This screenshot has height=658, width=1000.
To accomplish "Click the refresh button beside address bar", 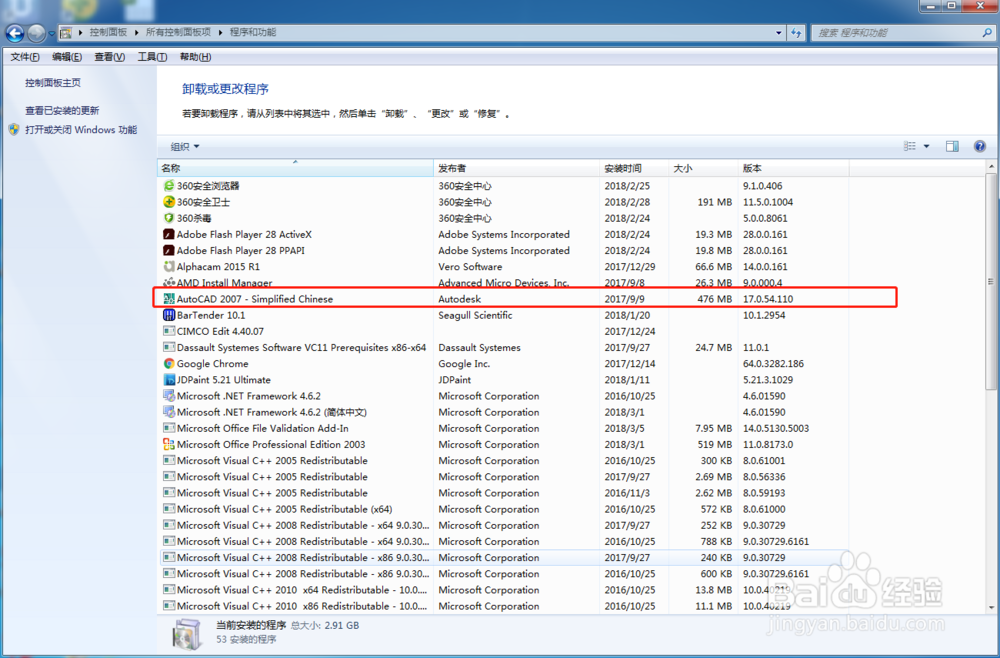I will [x=796, y=33].
